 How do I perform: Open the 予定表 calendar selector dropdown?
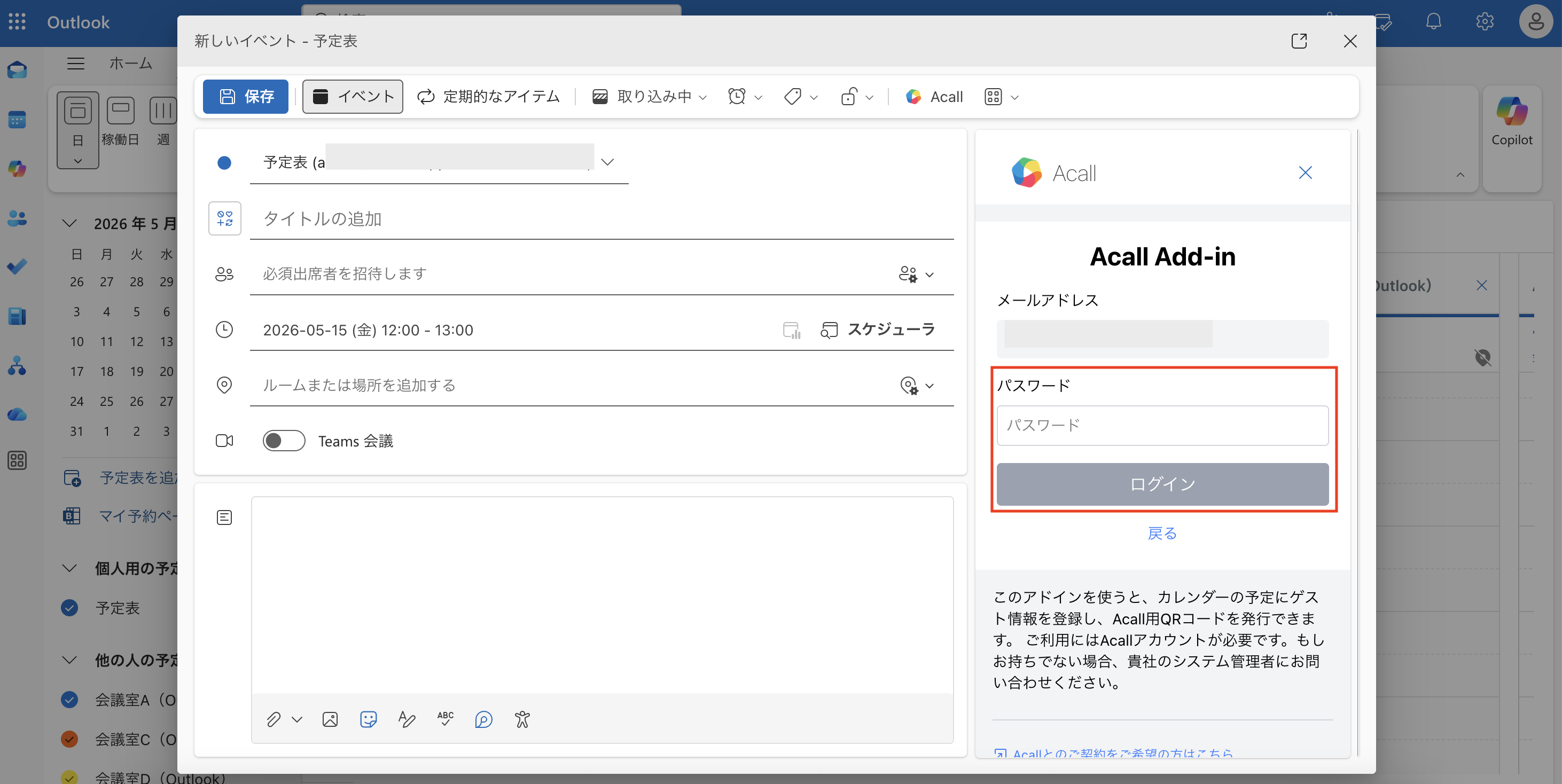click(607, 162)
